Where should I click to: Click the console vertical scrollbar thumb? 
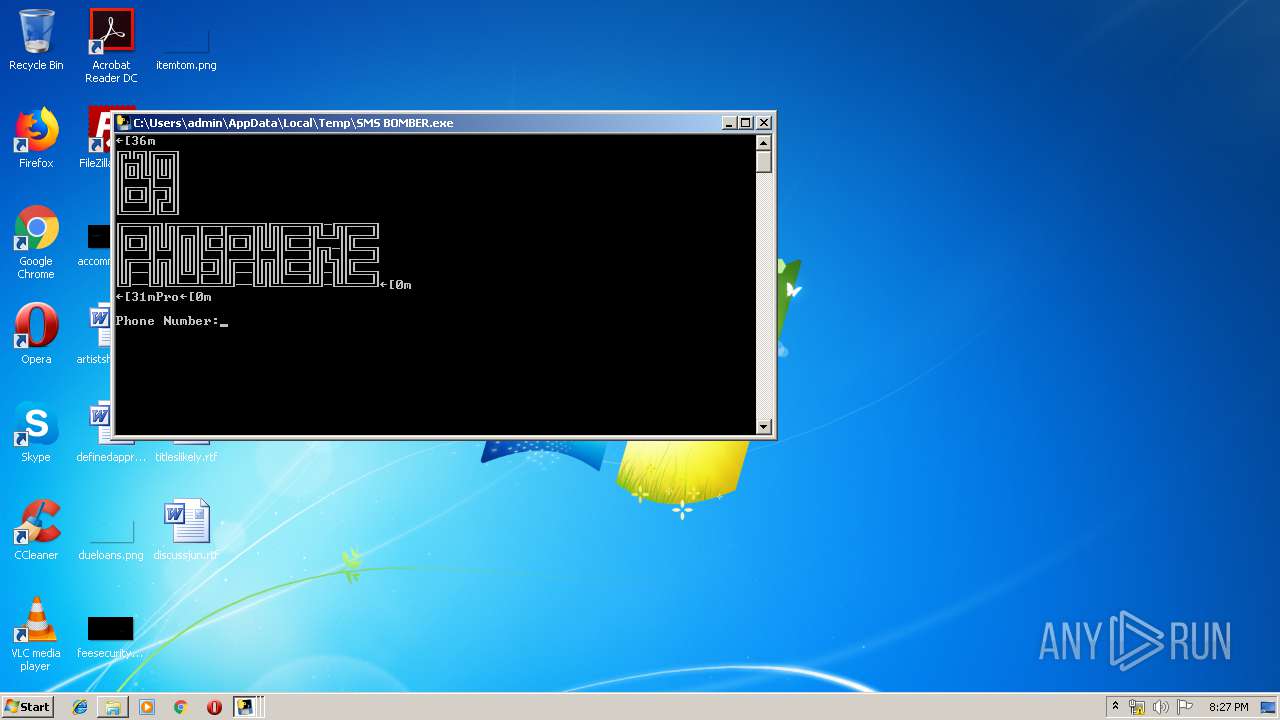[x=764, y=161]
